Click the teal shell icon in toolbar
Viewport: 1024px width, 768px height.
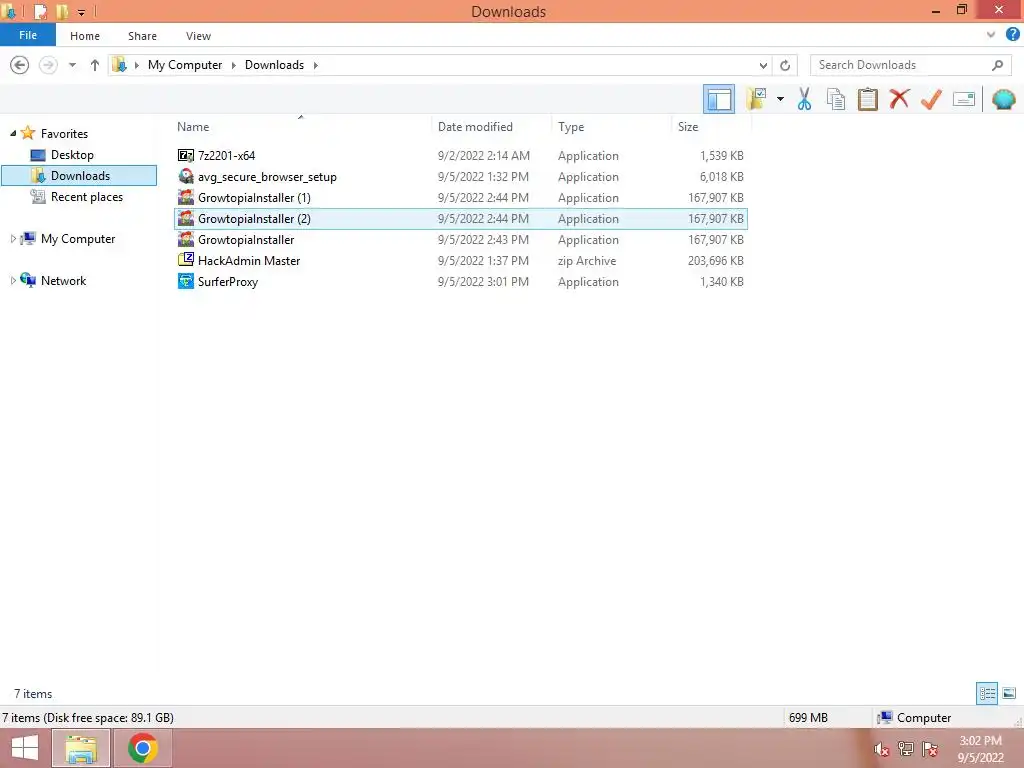[1004, 99]
